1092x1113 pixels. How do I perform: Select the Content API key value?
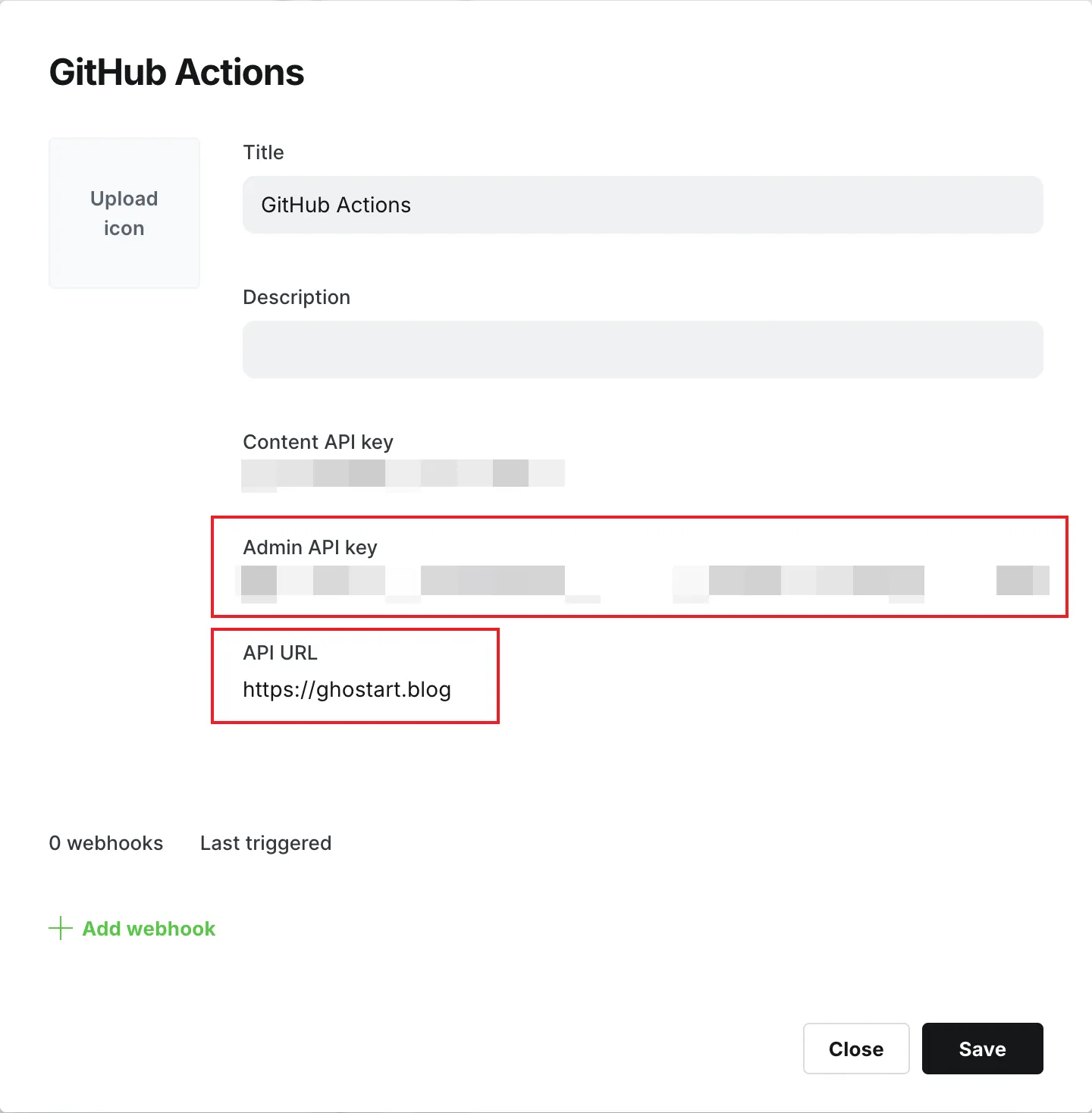(403, 473)
